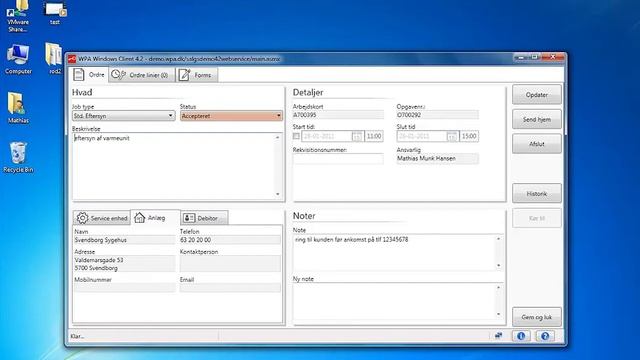Screen dimensions: 640x360
Task: Click the WPA app icon in title bar
Action: [x=72, y=59]
